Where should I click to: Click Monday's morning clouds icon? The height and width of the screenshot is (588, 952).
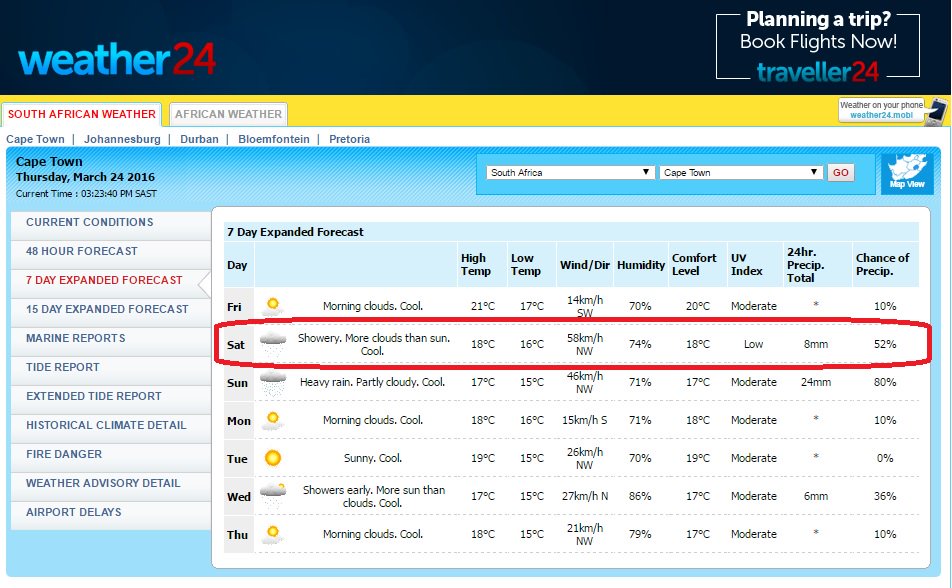[273, 420]
